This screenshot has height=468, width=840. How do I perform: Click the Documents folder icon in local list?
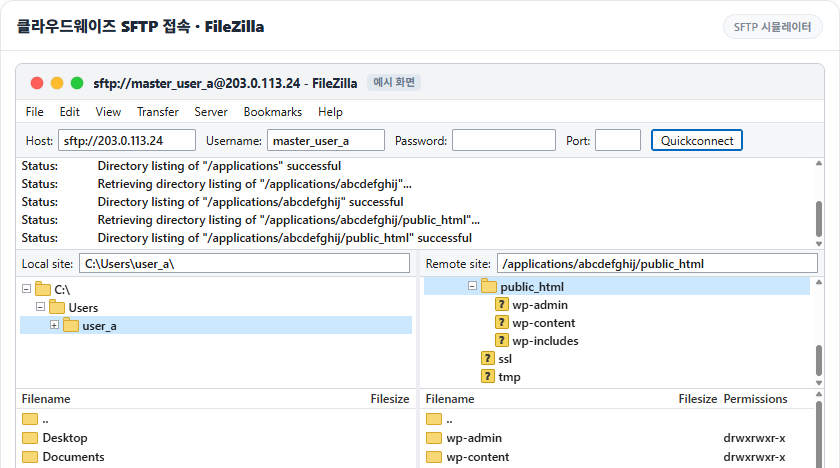click(x=30, y=457)
